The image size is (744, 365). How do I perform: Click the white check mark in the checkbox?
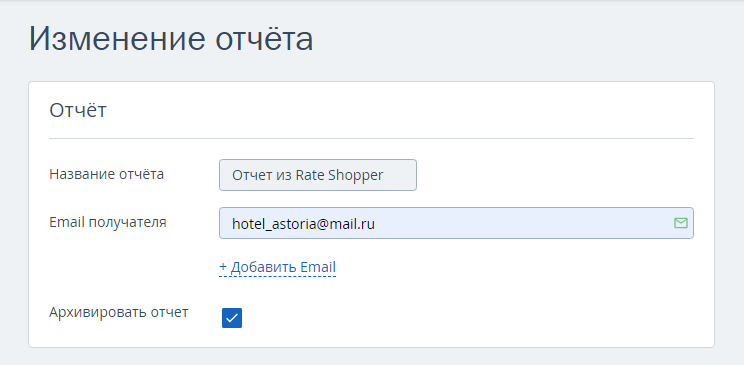pos(232,318)
